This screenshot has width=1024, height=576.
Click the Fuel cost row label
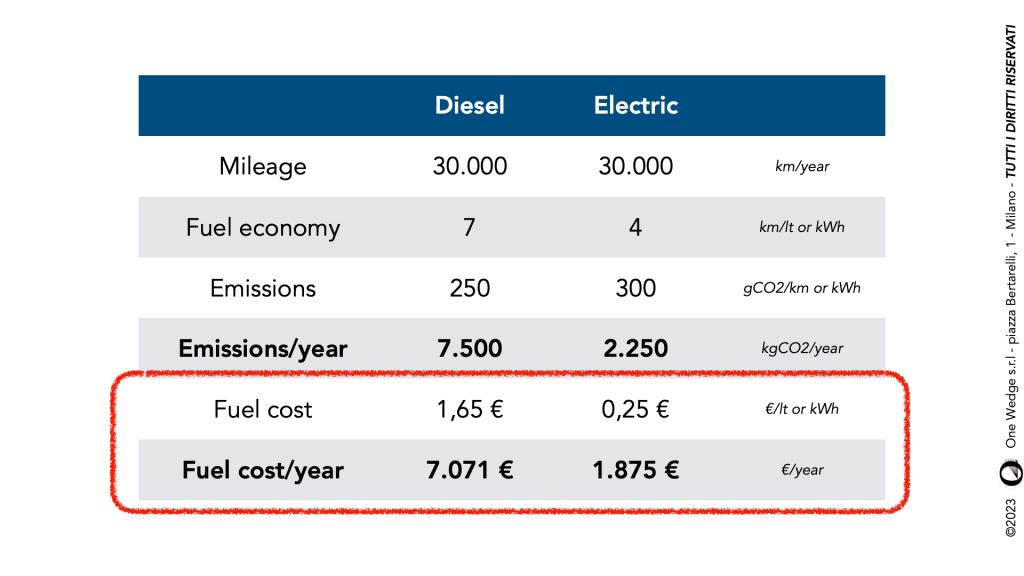click(263, 410)
